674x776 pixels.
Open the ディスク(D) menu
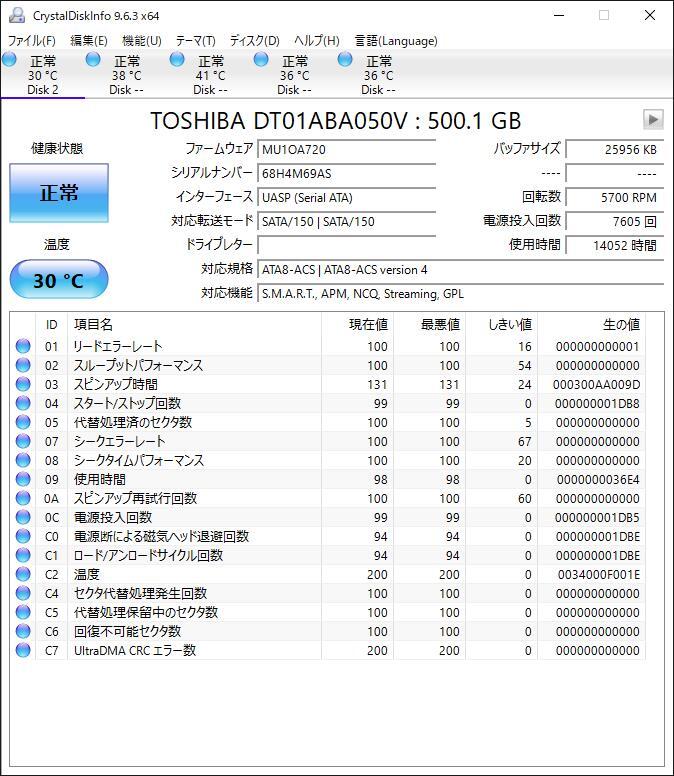pos(255,41)
